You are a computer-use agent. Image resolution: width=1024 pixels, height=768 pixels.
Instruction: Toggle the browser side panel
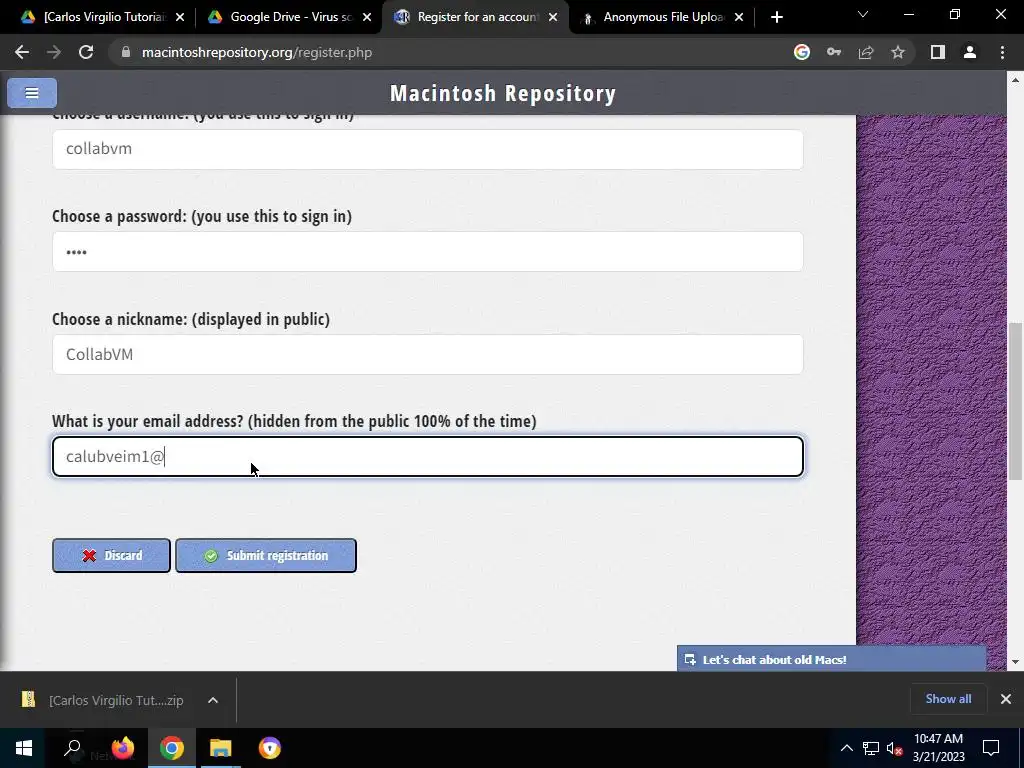tap(938, 52)
